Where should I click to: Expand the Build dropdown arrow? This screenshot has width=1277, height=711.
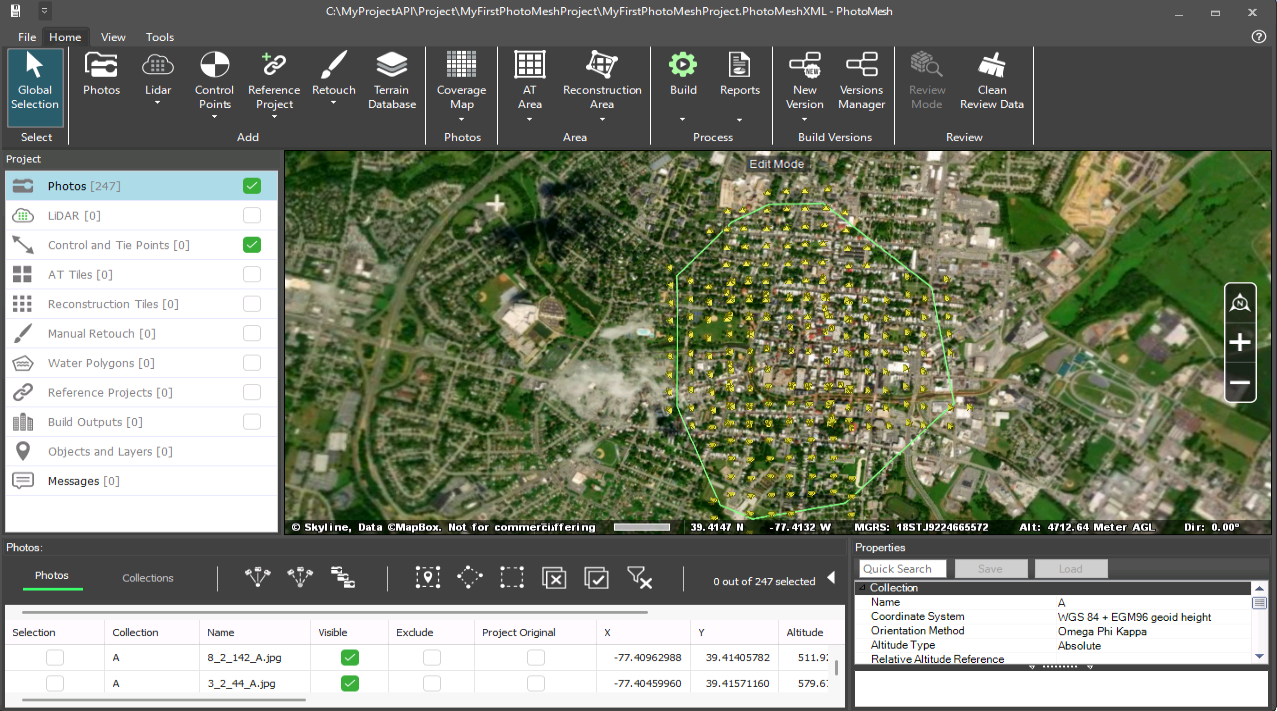[x=683, y=119]
